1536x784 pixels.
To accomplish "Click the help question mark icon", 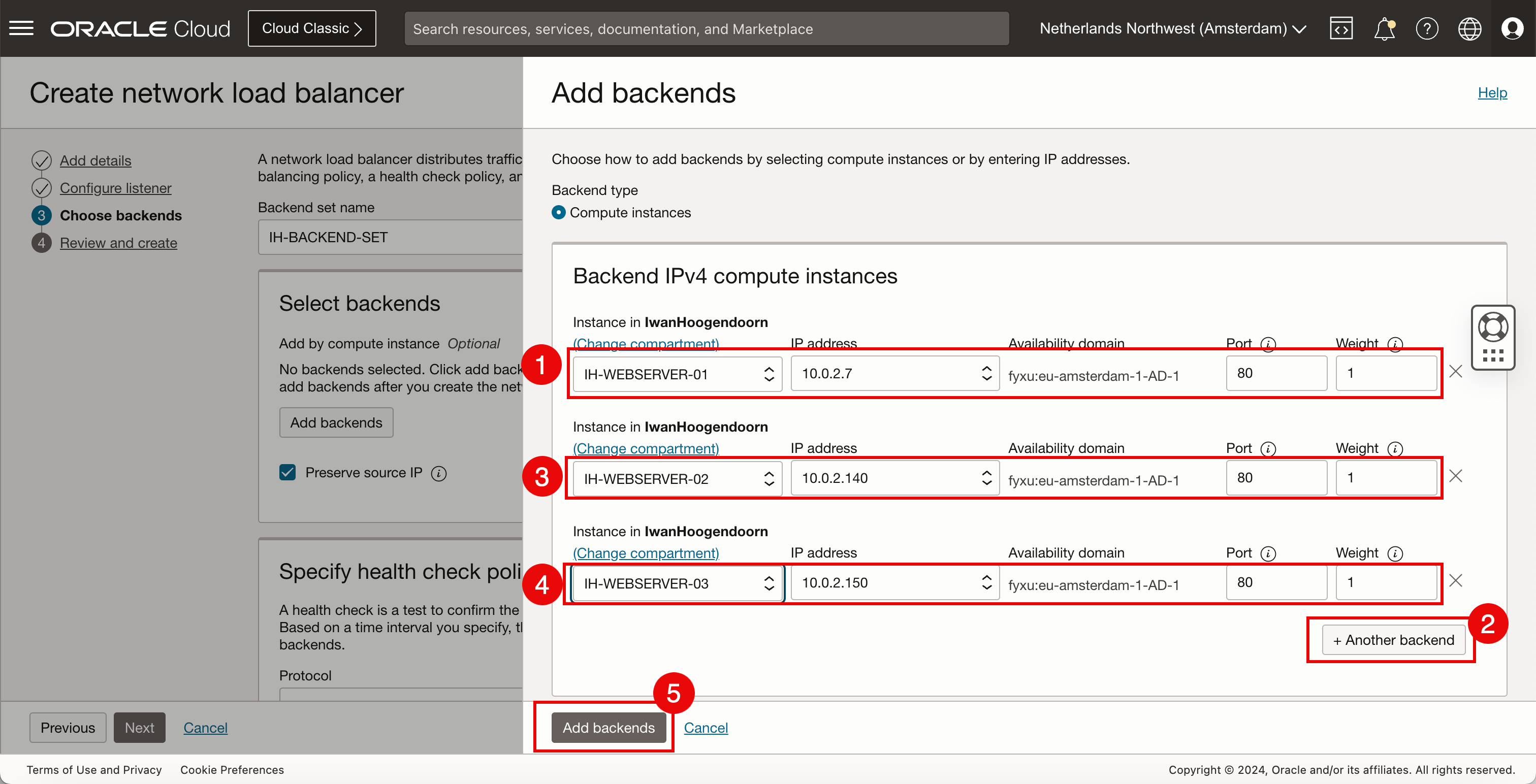I will click(x=1427, y=28).
